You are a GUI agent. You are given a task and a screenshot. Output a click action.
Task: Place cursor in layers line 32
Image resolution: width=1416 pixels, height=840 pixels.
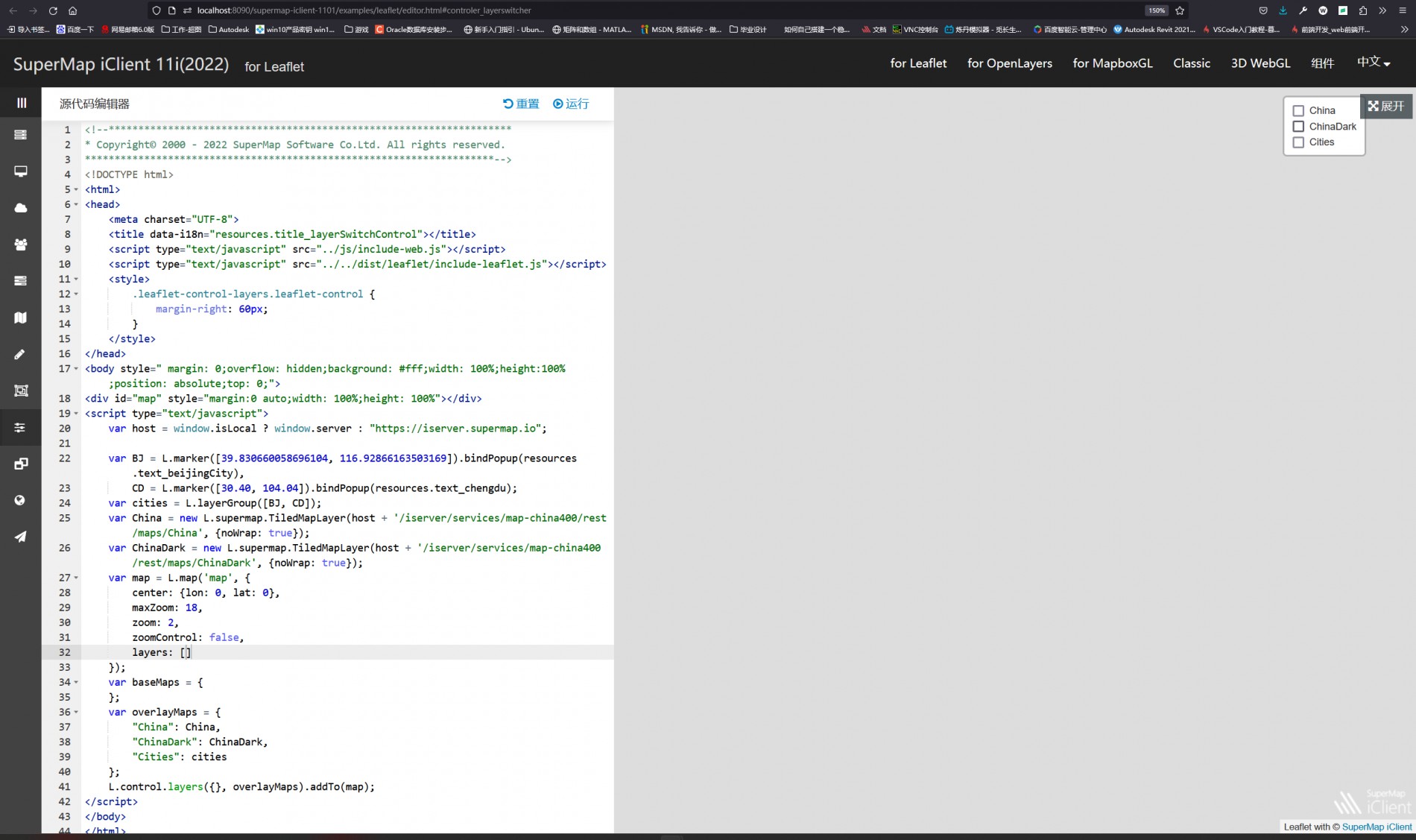pos(347,652)
